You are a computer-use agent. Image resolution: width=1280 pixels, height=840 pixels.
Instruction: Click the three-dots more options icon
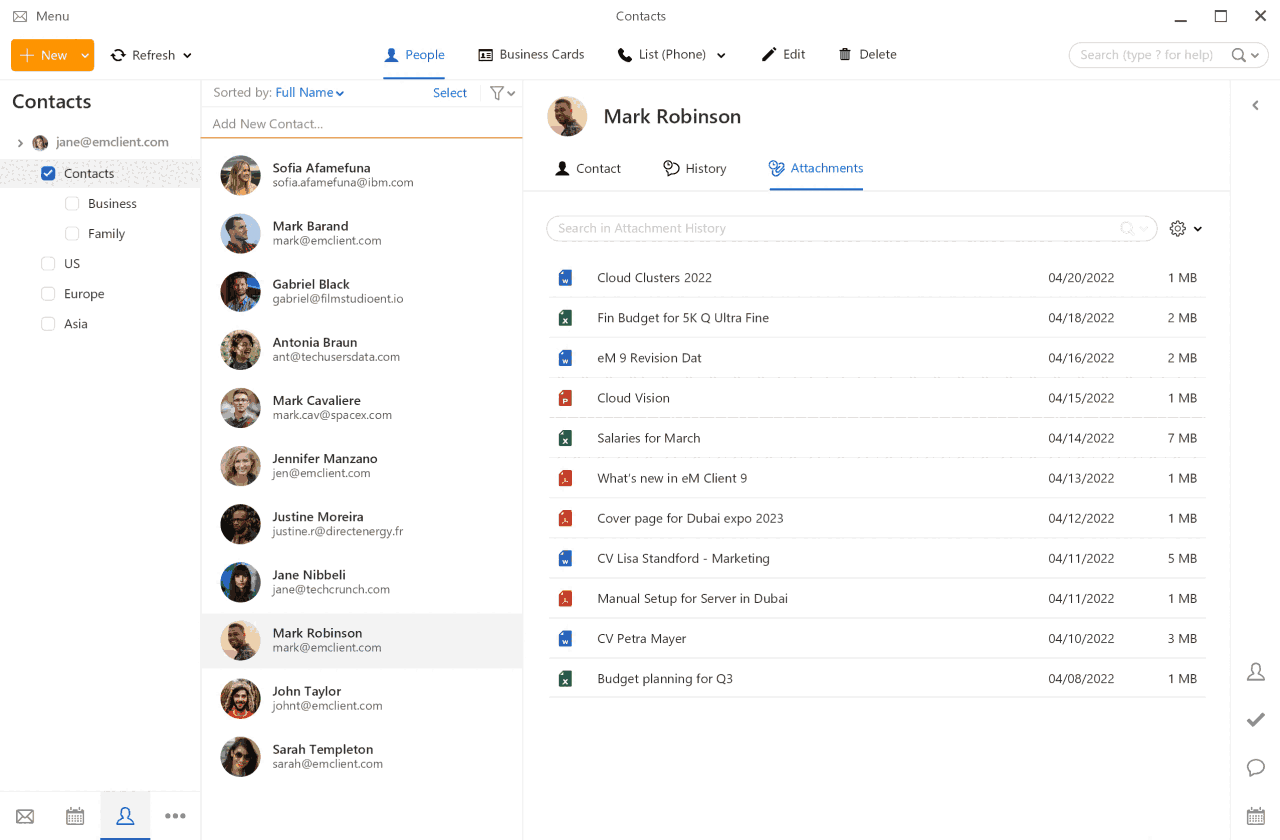click(175, 816)
